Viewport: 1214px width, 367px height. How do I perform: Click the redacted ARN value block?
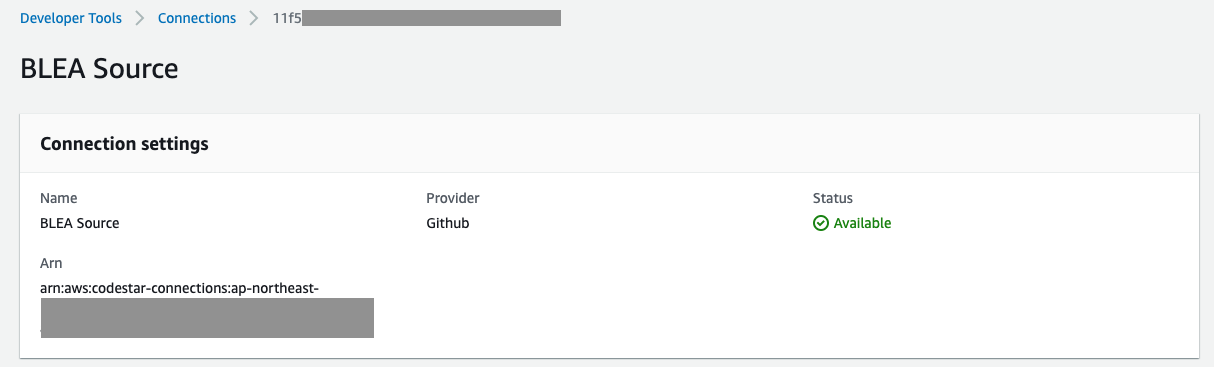tap(207, 318)
